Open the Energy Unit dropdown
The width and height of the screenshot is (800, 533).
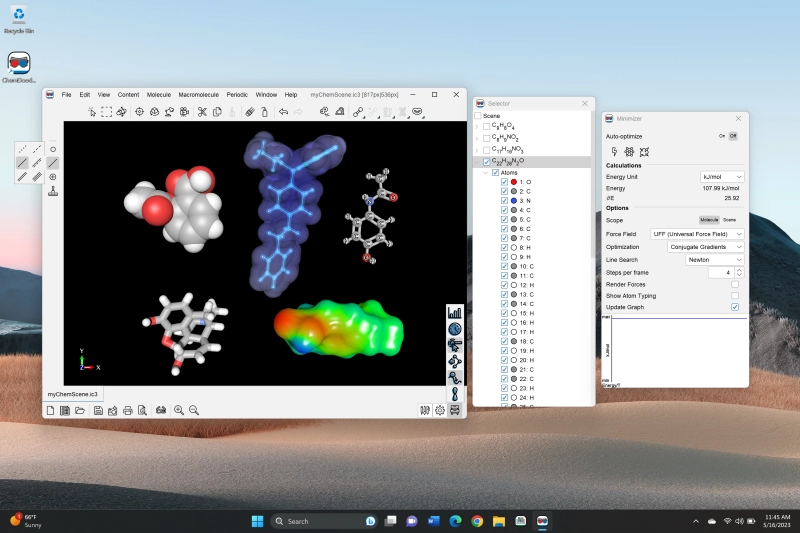point(722,177)
